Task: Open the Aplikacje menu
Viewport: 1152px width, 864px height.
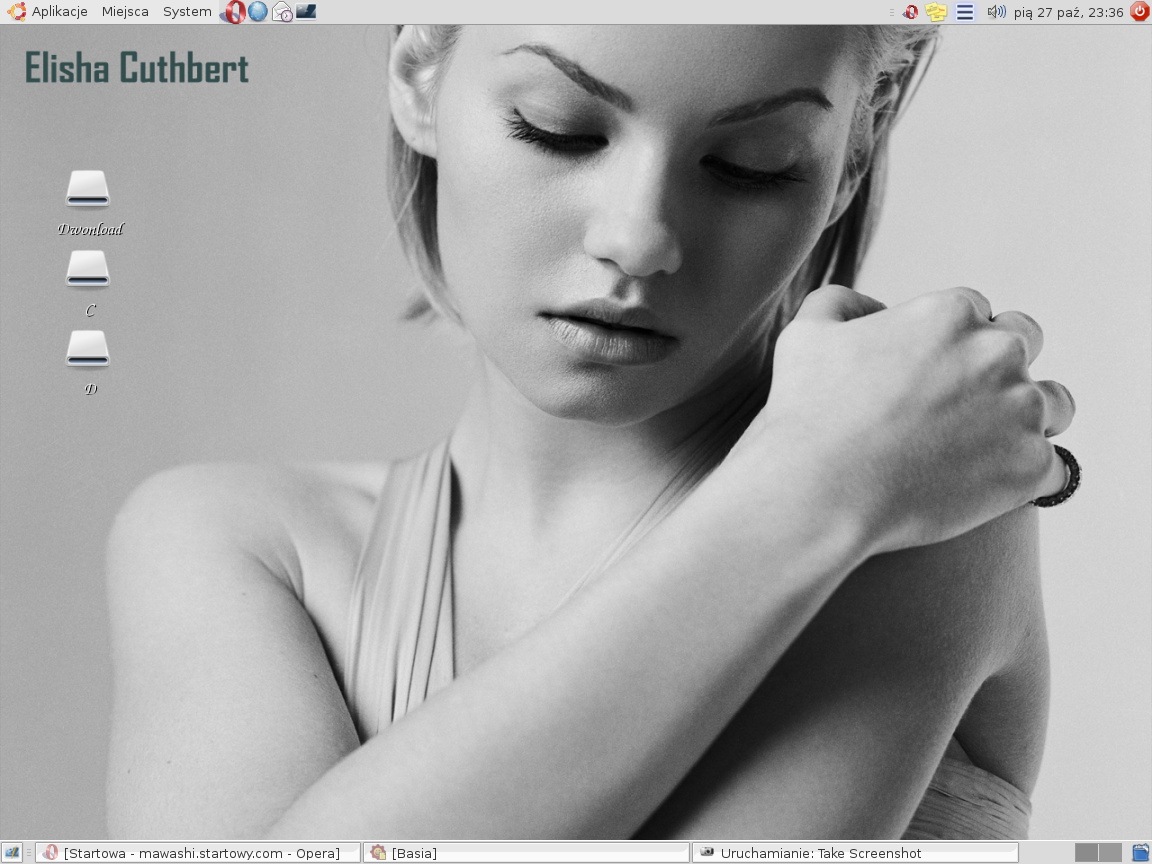Action: click(x=60, y=12)
